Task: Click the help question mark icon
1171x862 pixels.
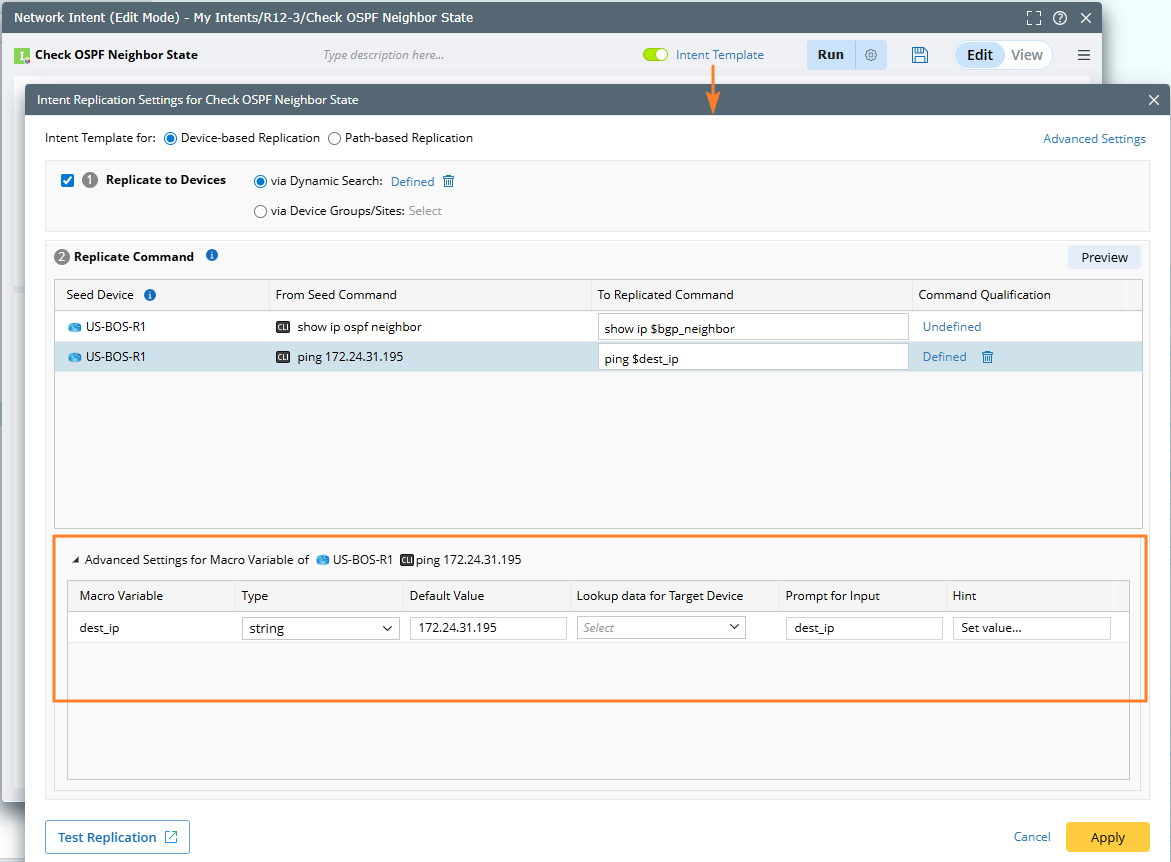Action: (1060, 18)
